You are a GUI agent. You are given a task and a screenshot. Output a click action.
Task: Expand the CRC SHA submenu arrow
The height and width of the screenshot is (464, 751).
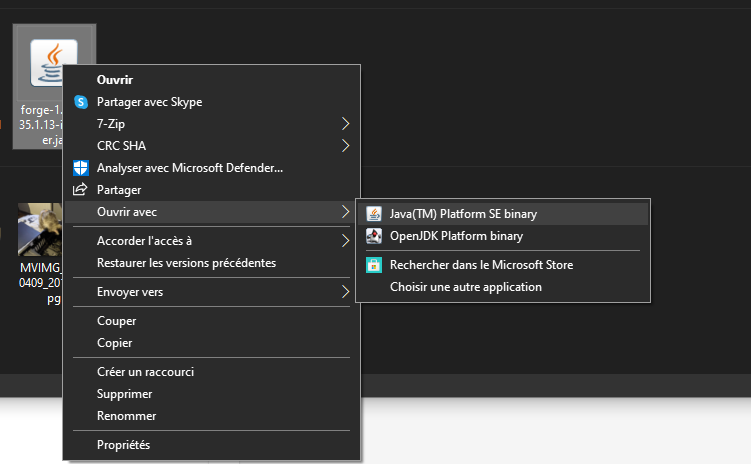[x=346, y=146]
